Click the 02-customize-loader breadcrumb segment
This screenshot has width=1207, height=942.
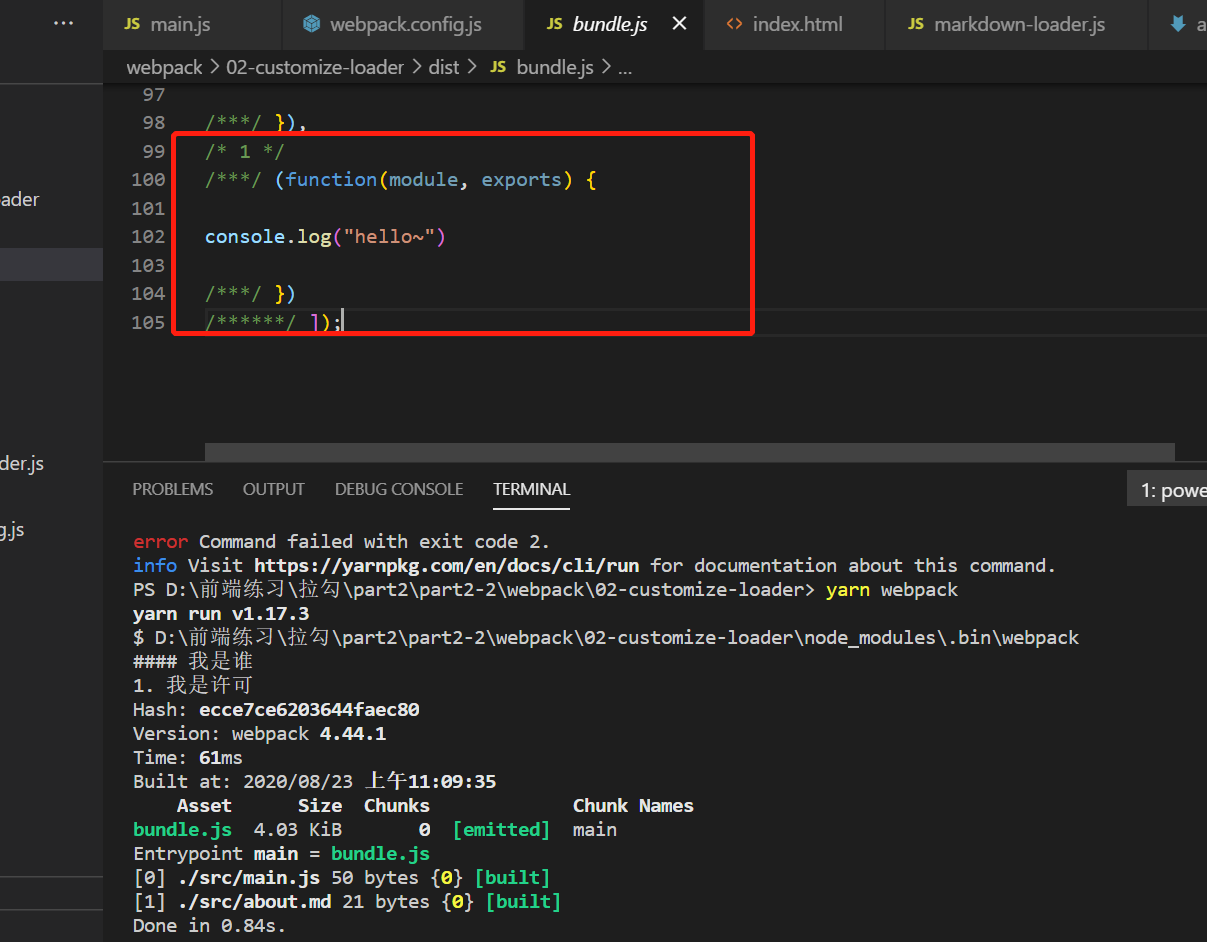(315, 67)
